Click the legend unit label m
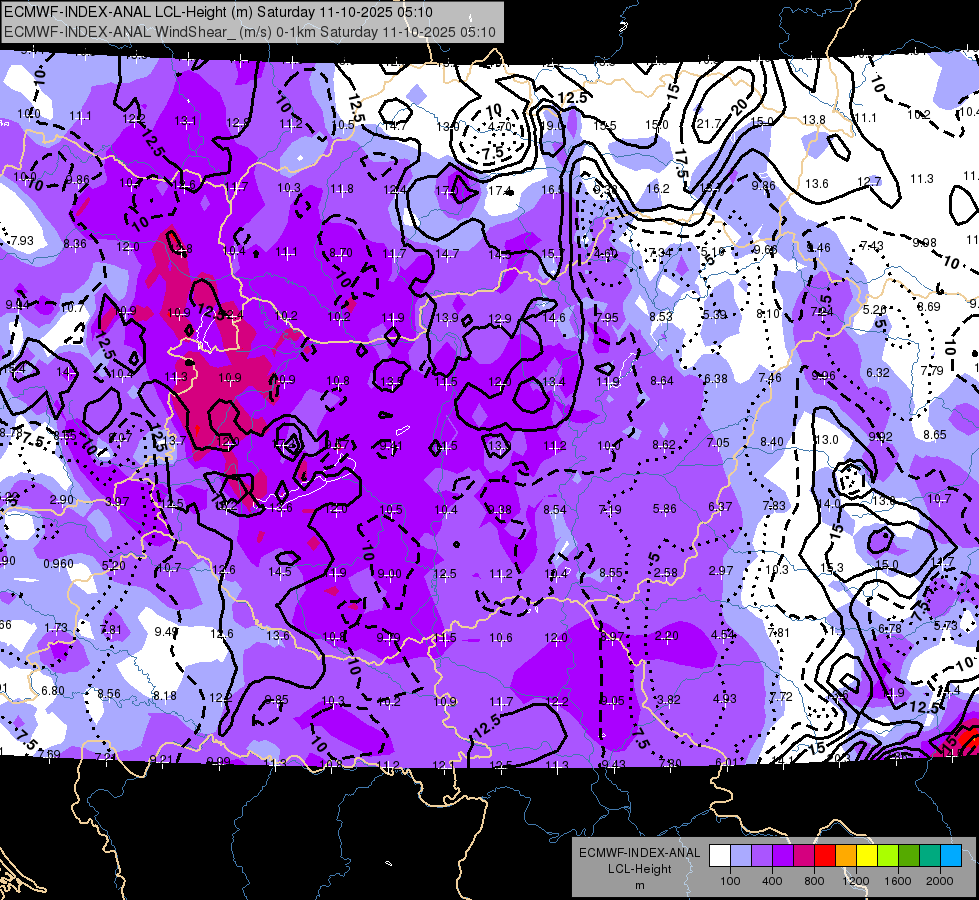This screenshot has height=900, width=979. coord(640,886)
